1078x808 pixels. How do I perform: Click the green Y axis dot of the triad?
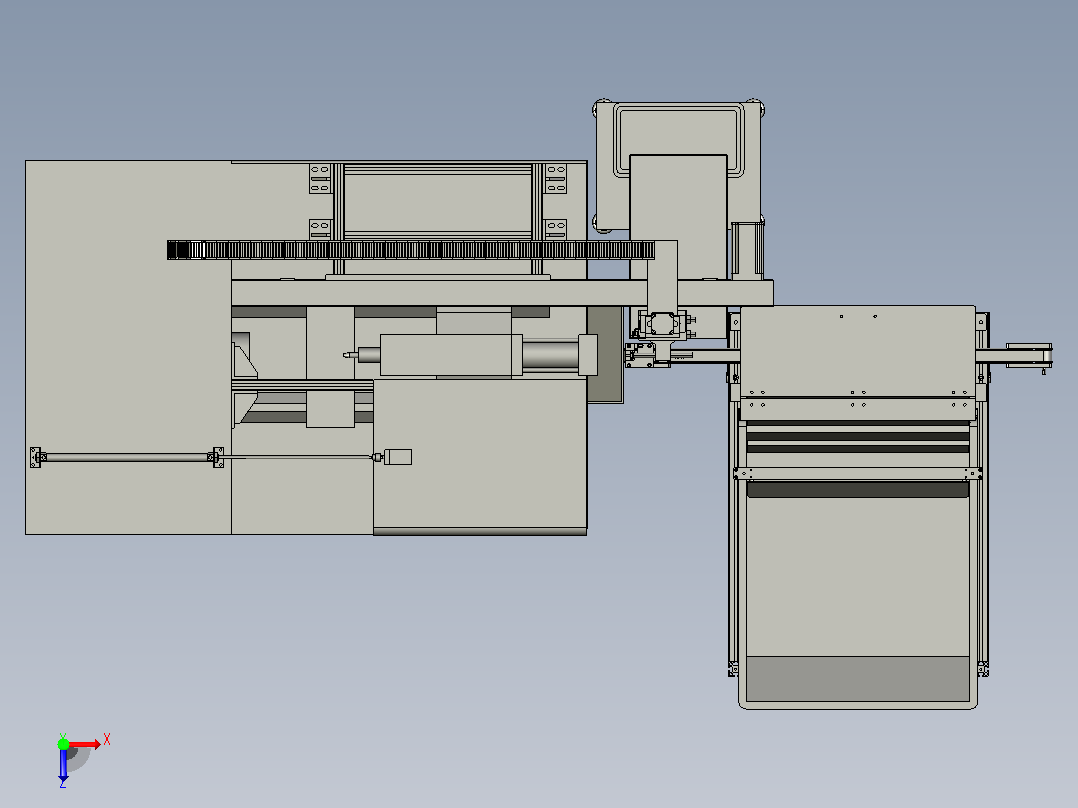[x=63, y=744]
